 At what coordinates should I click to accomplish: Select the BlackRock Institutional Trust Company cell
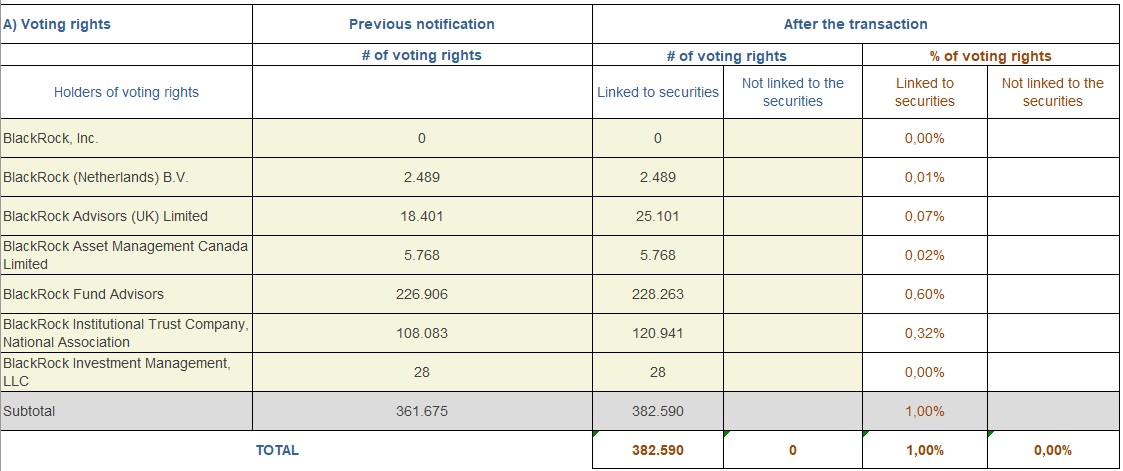pyautogui.click(x=125, y=333)
